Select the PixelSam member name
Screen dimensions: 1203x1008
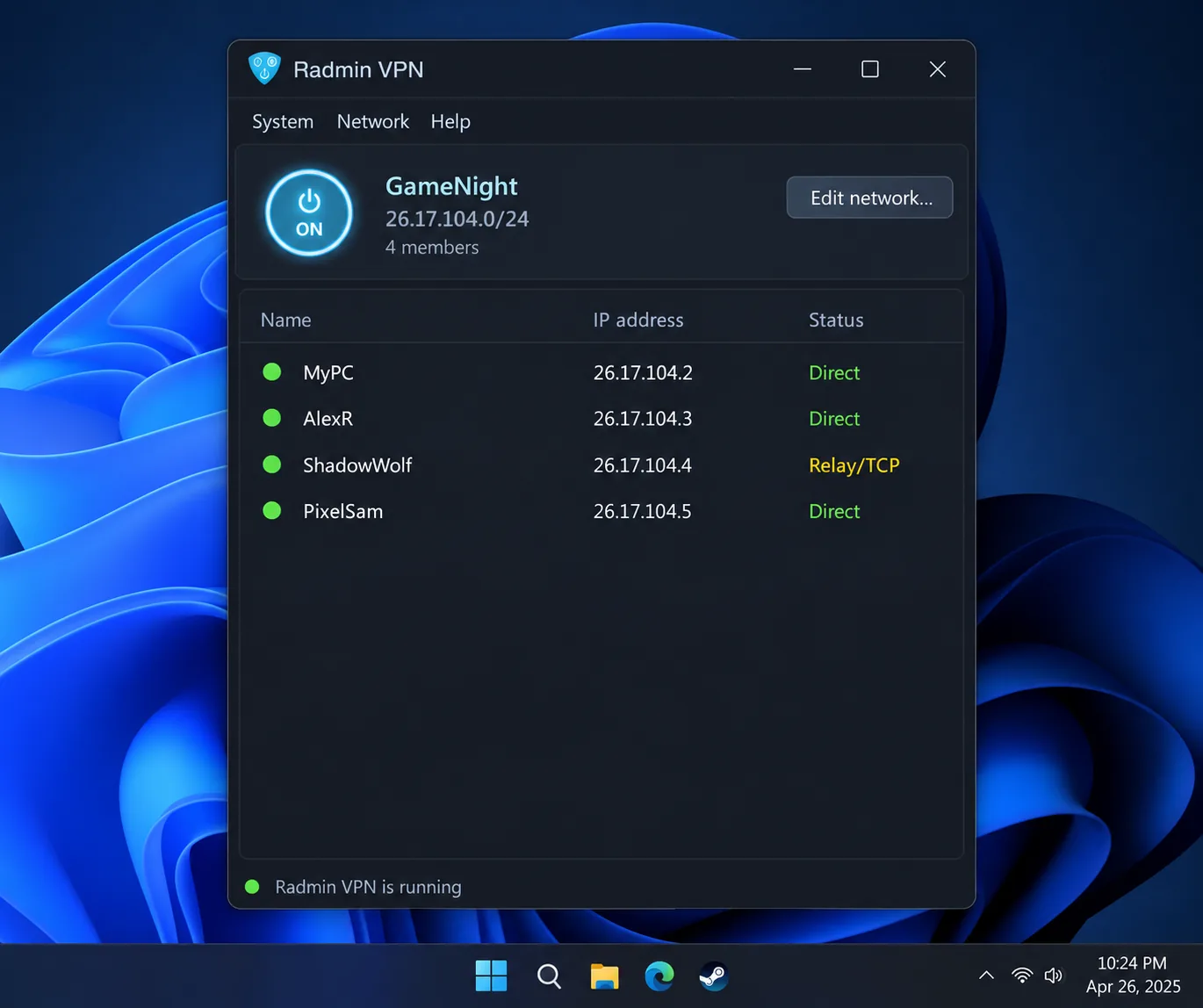[x=342, y=511]
